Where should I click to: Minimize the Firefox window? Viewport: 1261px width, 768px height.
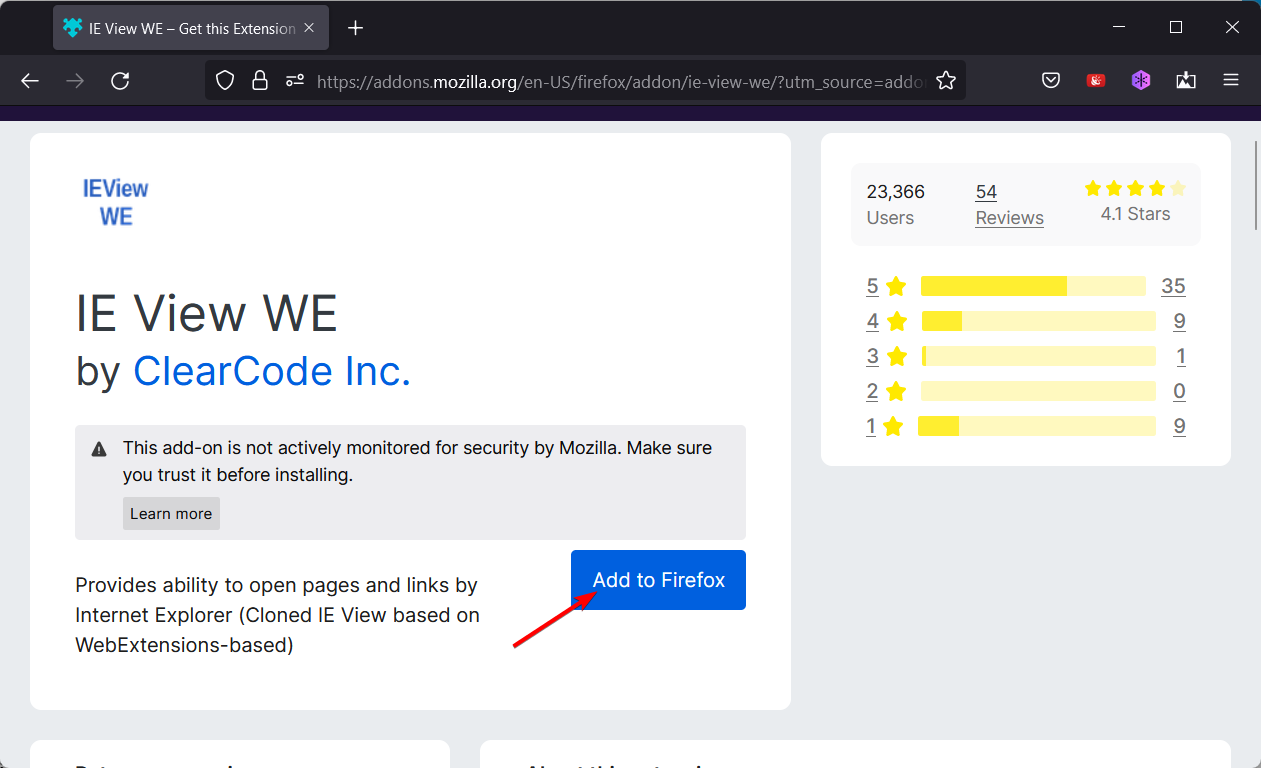pyautogui.click(x=1120, y=28)
